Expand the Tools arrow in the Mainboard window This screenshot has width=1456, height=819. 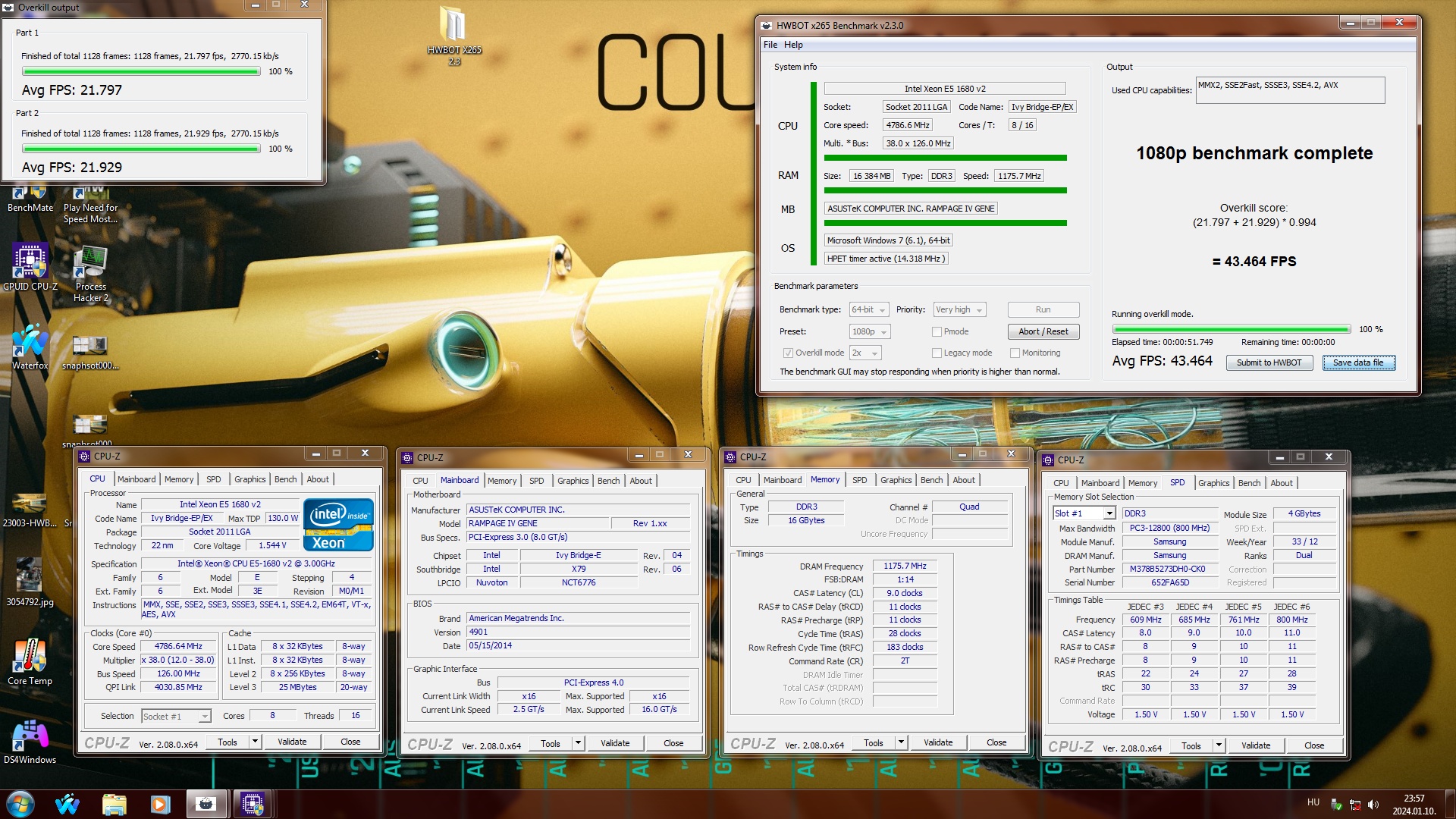[x=578, y=743]
